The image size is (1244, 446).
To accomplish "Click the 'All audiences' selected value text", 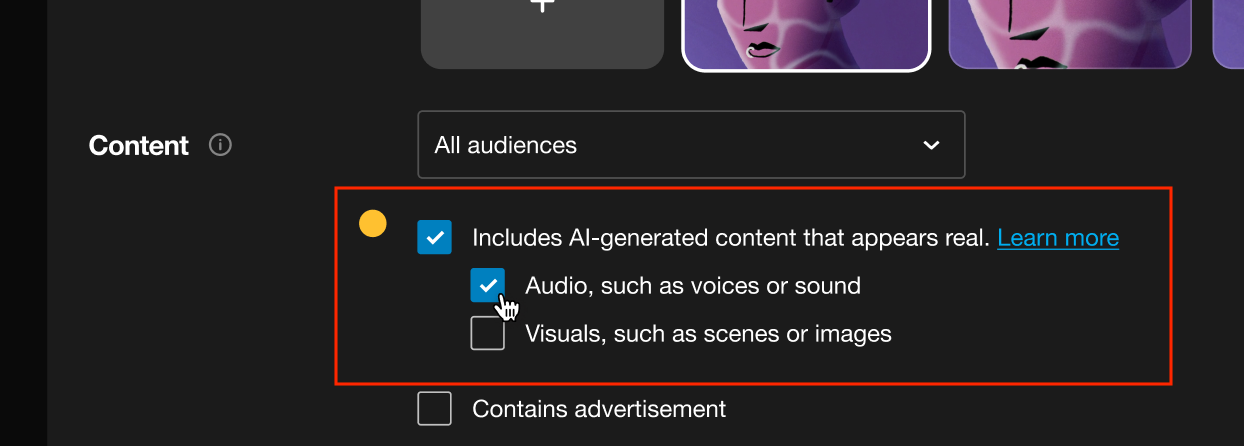I will coord(506,145).
